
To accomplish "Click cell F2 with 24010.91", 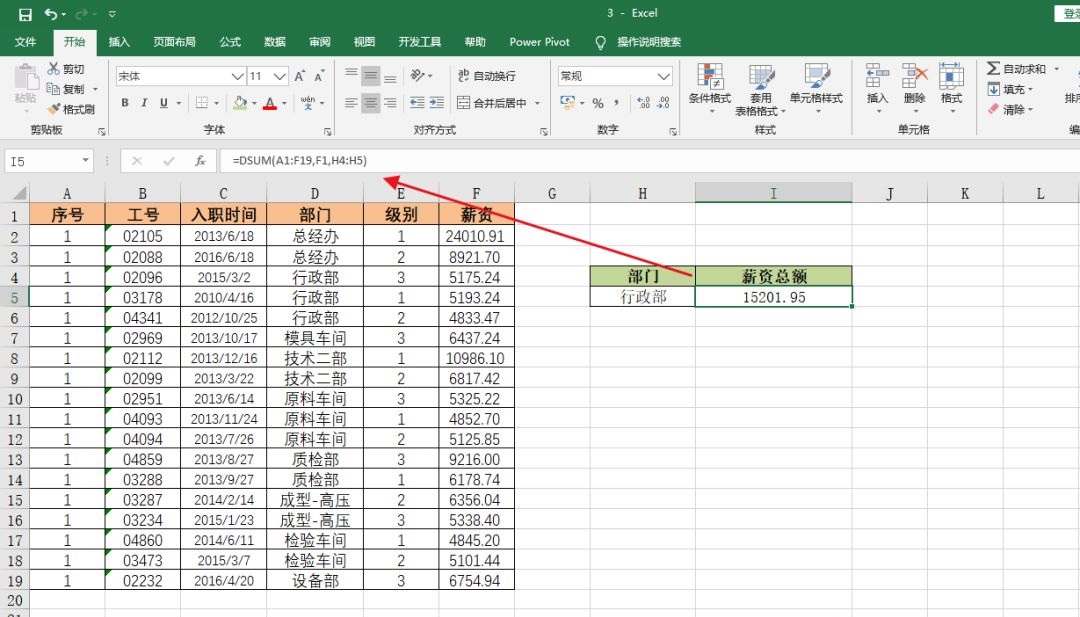I will 476,236.
